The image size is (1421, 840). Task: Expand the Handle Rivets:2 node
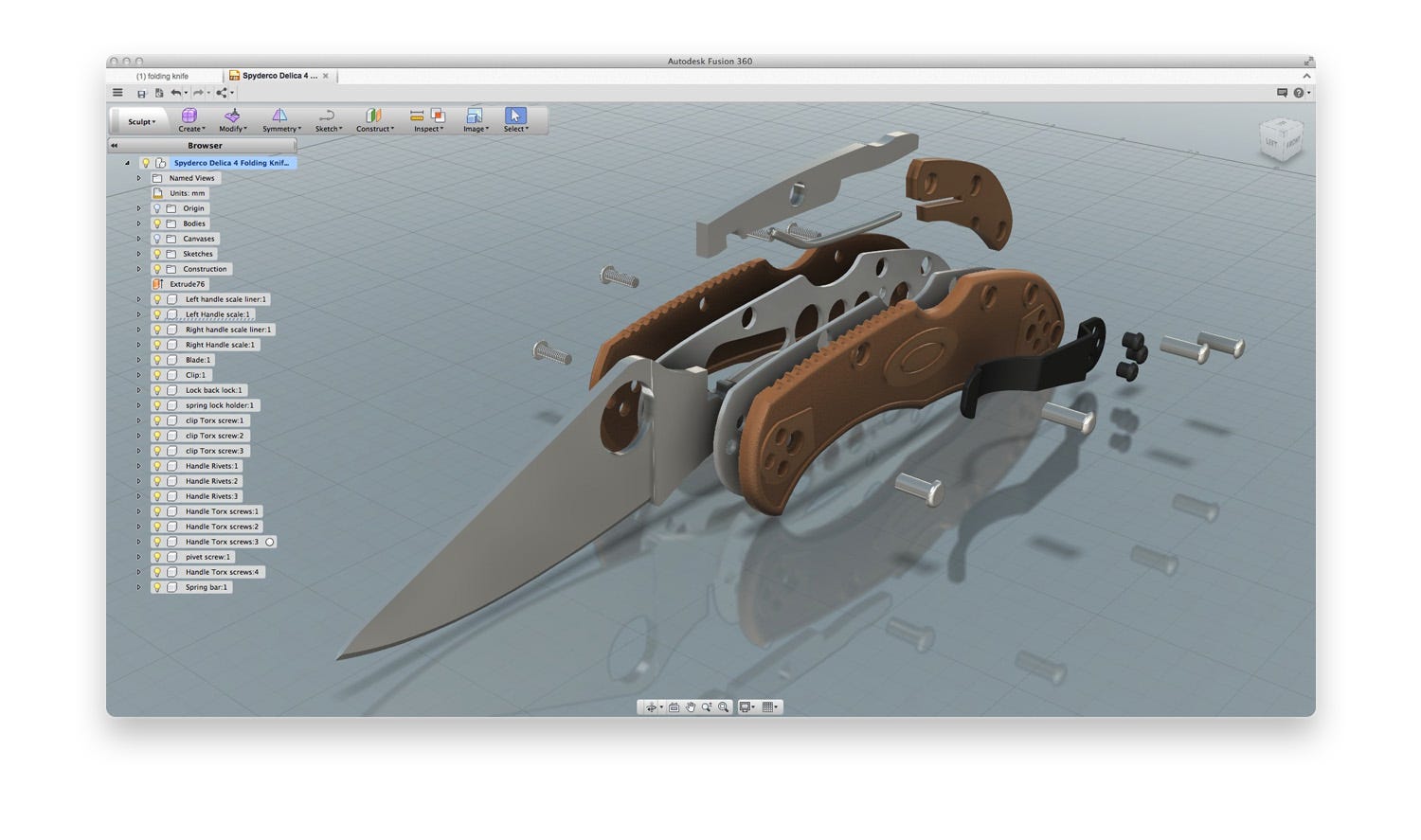(x=138, y=481)
